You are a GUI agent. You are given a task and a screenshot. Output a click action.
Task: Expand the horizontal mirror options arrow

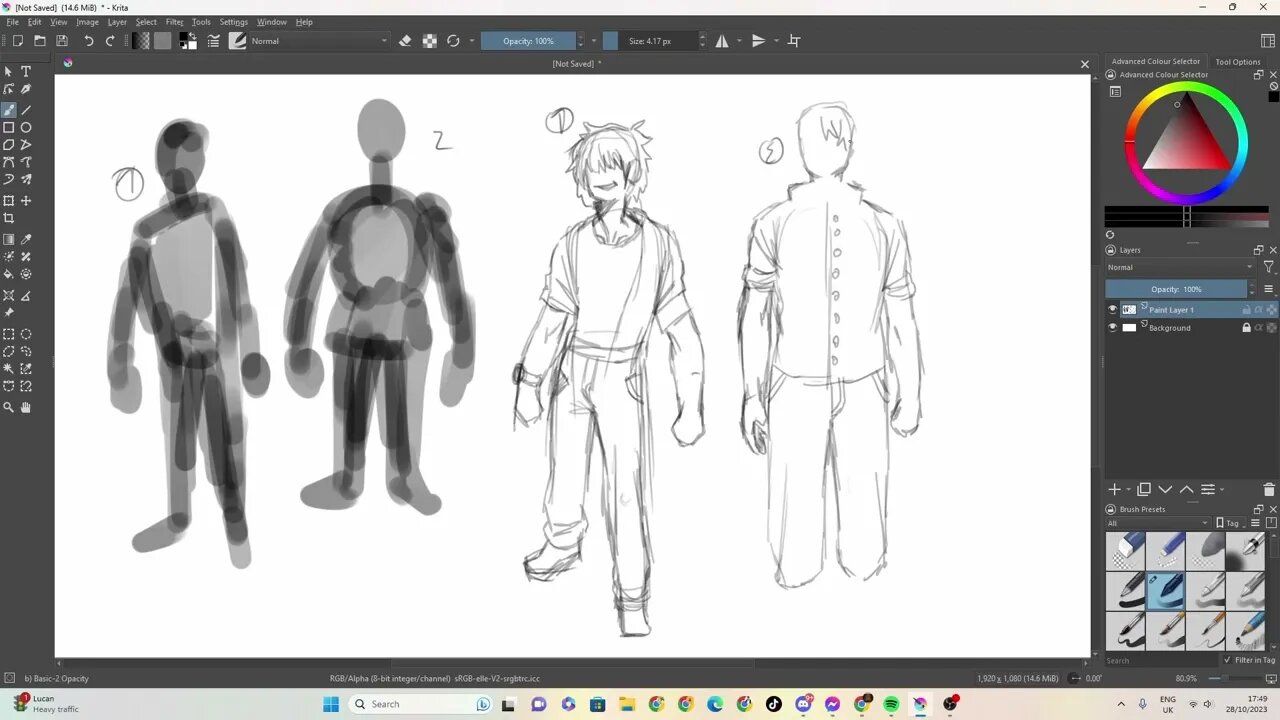click(x=739, y=41)
